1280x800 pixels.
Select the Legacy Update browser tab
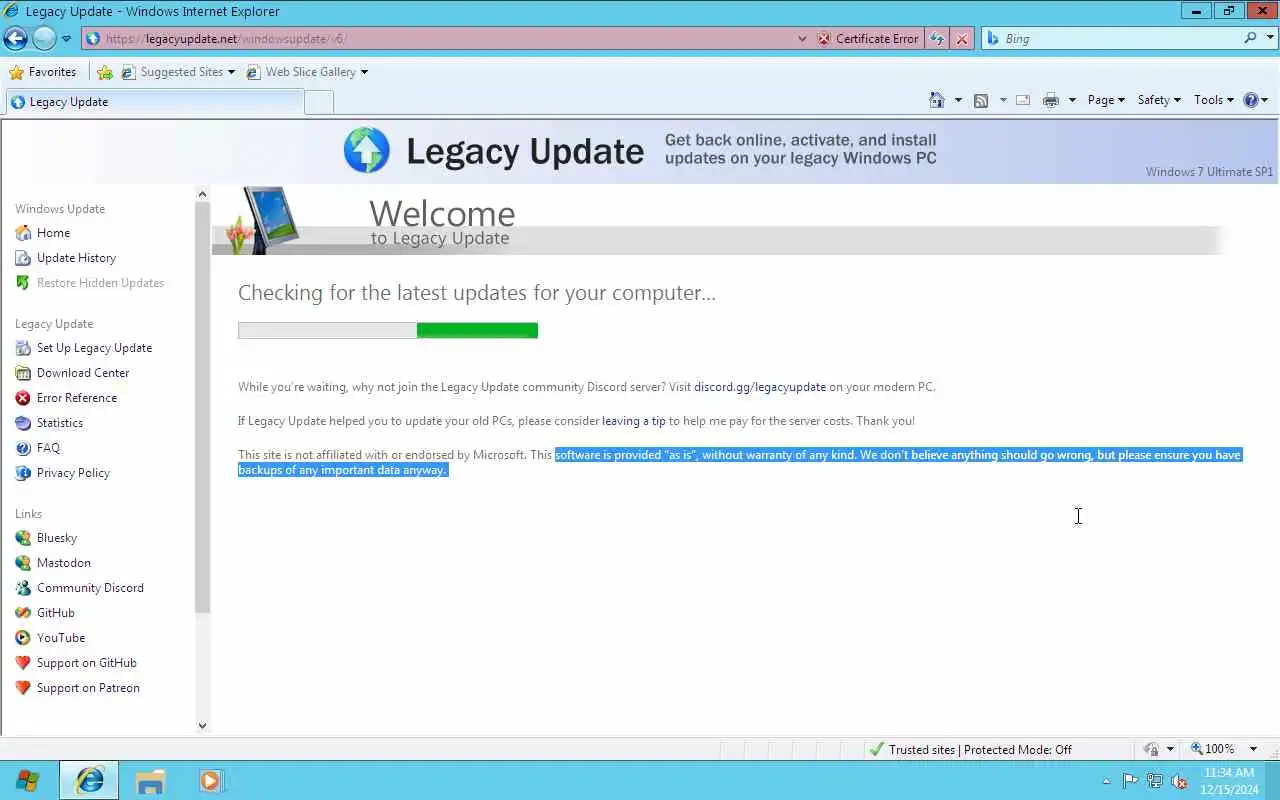click(x=154, y=102)
